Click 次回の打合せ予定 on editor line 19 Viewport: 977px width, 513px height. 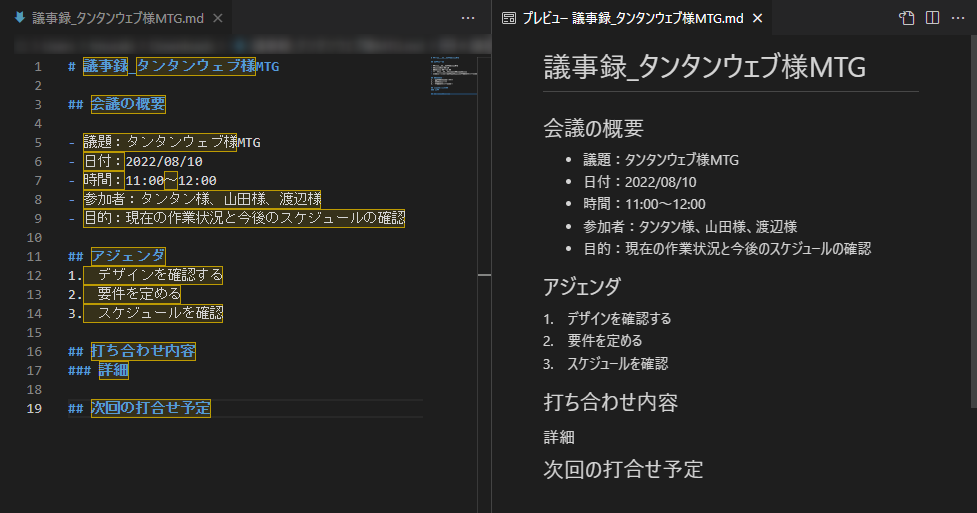(151, 408)
